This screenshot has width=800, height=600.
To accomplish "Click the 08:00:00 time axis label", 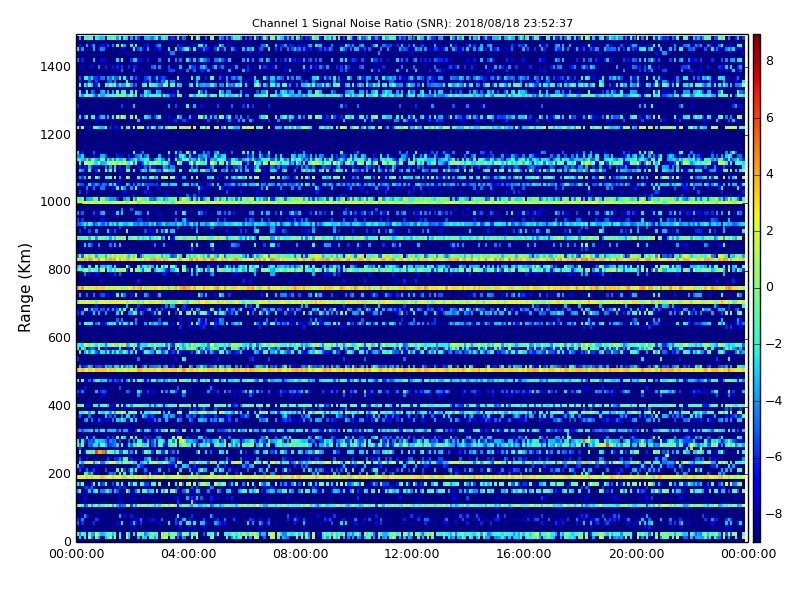I will click(301, 554).
